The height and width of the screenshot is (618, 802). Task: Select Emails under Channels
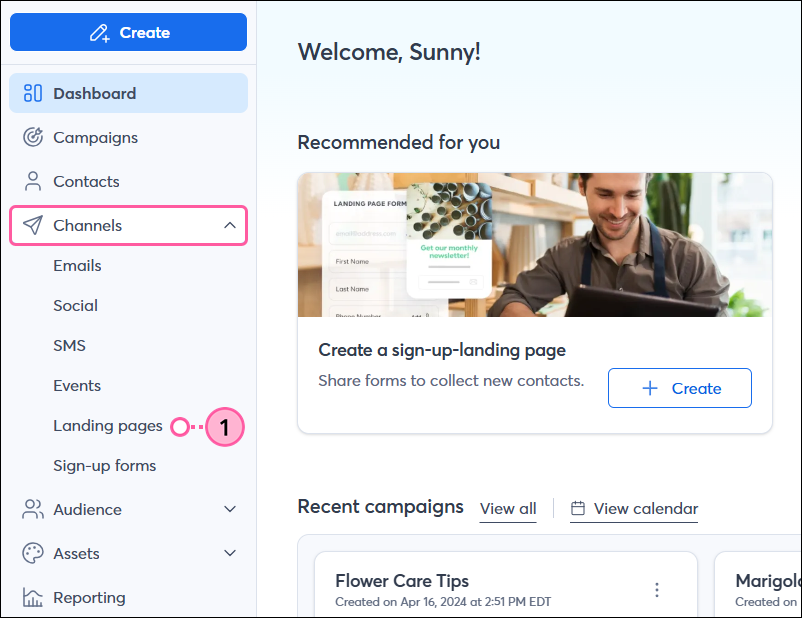pos(77,265)
